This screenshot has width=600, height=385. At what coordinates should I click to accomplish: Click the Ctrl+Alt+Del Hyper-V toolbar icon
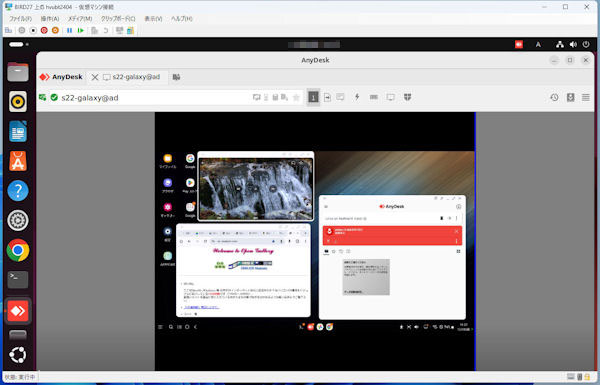click(x=8, y=30)
